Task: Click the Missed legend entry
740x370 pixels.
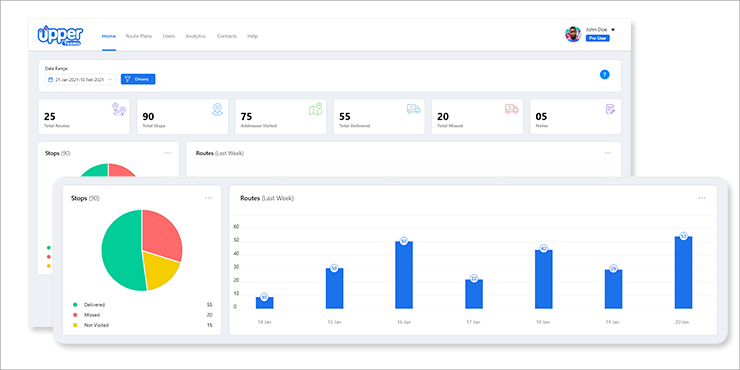Action: (x=143, y=315)
